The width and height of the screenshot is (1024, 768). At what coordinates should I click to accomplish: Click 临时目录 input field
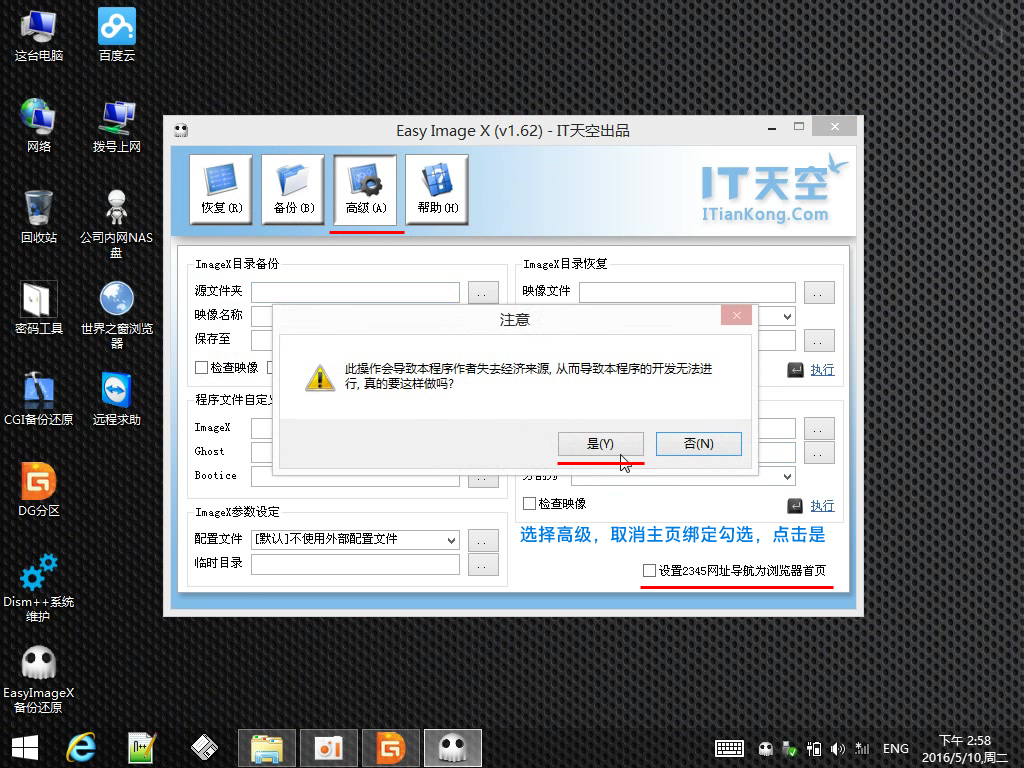coord(355,564)
